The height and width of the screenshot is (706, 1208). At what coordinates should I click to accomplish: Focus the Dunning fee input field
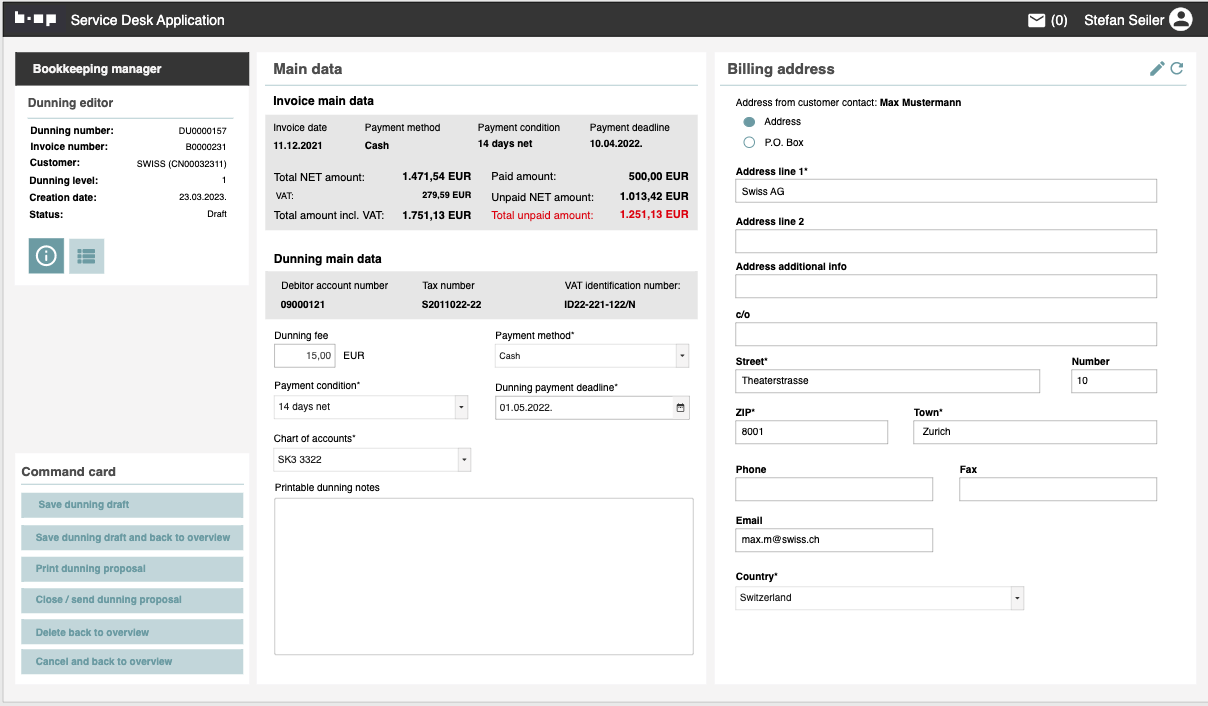(305, 356)
